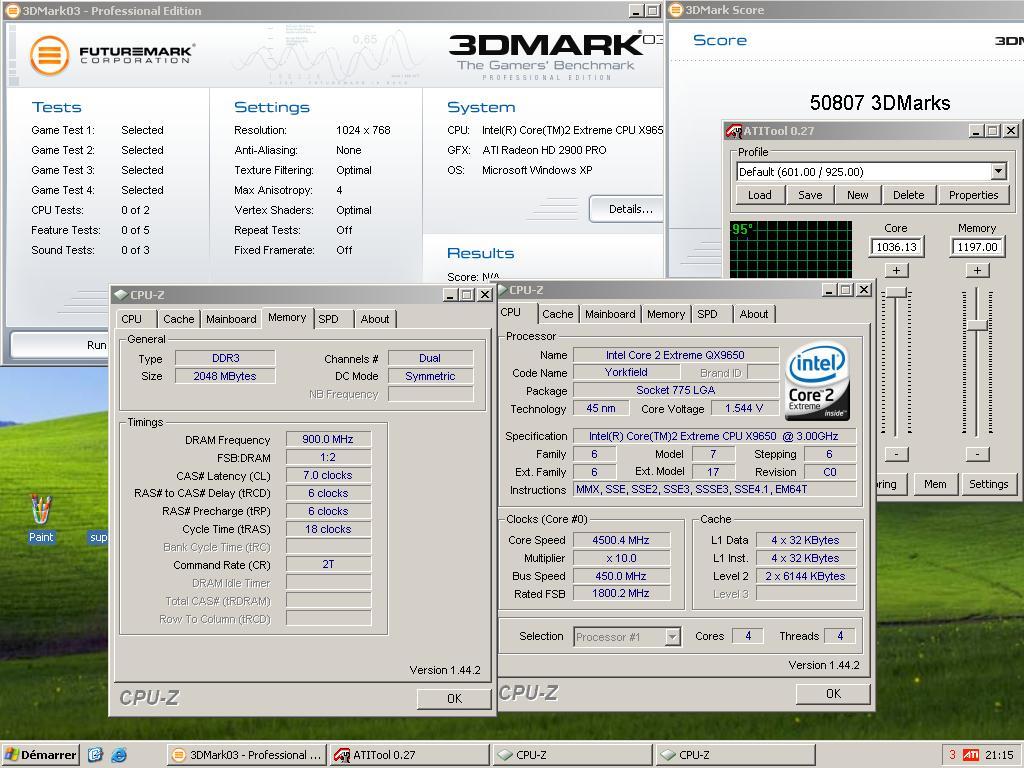Switch to second CPU-Z taskbar item
Viewport: 1024px width, 768px height.
coord(735,755)
